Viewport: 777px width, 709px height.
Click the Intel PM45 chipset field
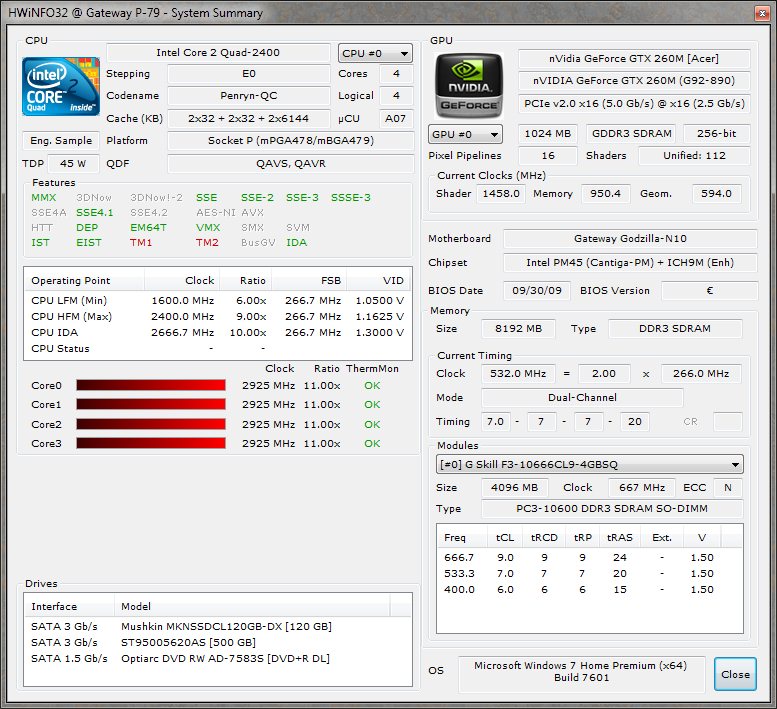pos(630,263)
